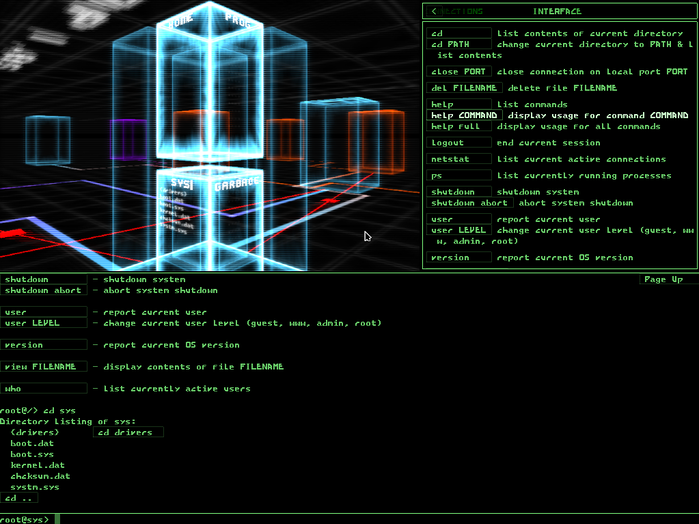The width and height of the screenshot is (699, 524).
Task: Select checksum.dat in the directory listing
Action: pyautogui.click(x=40, y=476)
